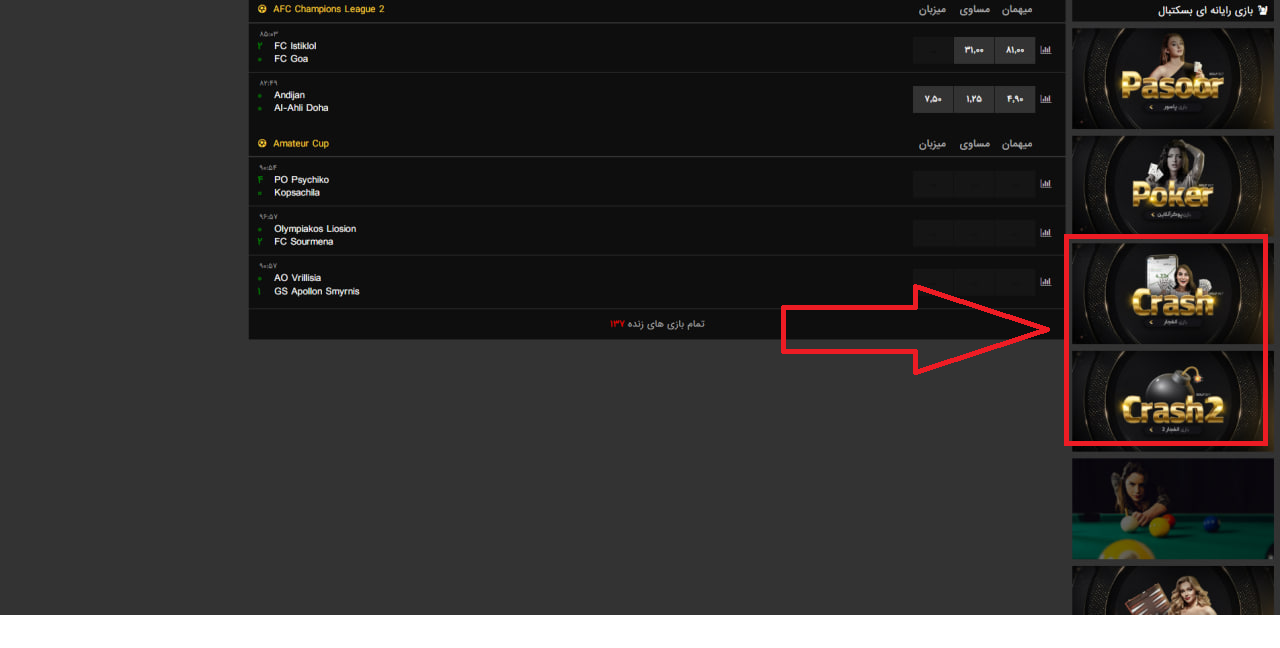This screenshot has width=1280, height=648.
Task: Open the billiards game banner
Action: tap(1172, 509)
